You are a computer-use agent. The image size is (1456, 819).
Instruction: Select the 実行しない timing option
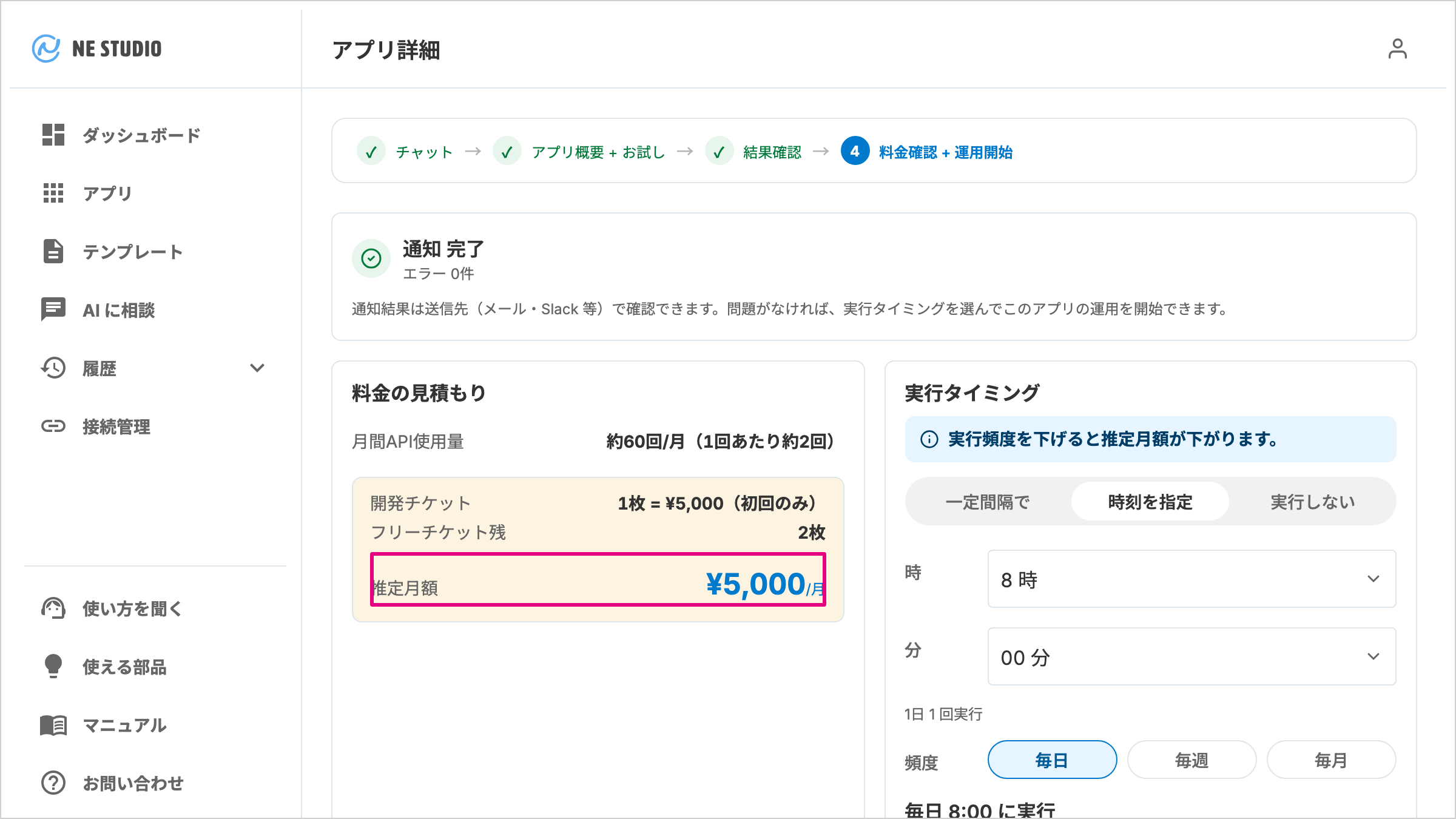[x=1313, y=502]
